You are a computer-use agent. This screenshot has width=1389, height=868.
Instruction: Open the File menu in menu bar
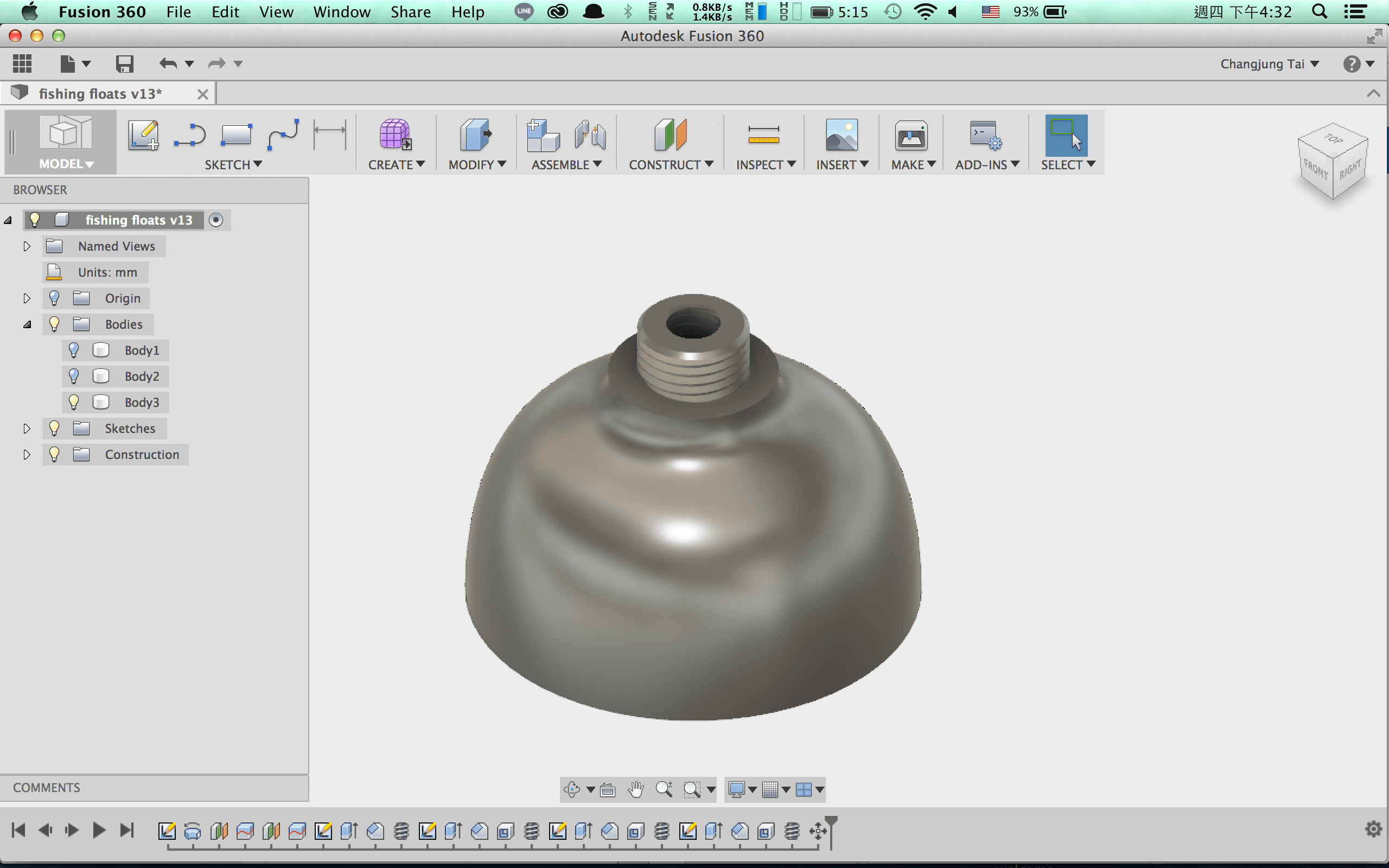pyautogui.click(x=179, y=11)
